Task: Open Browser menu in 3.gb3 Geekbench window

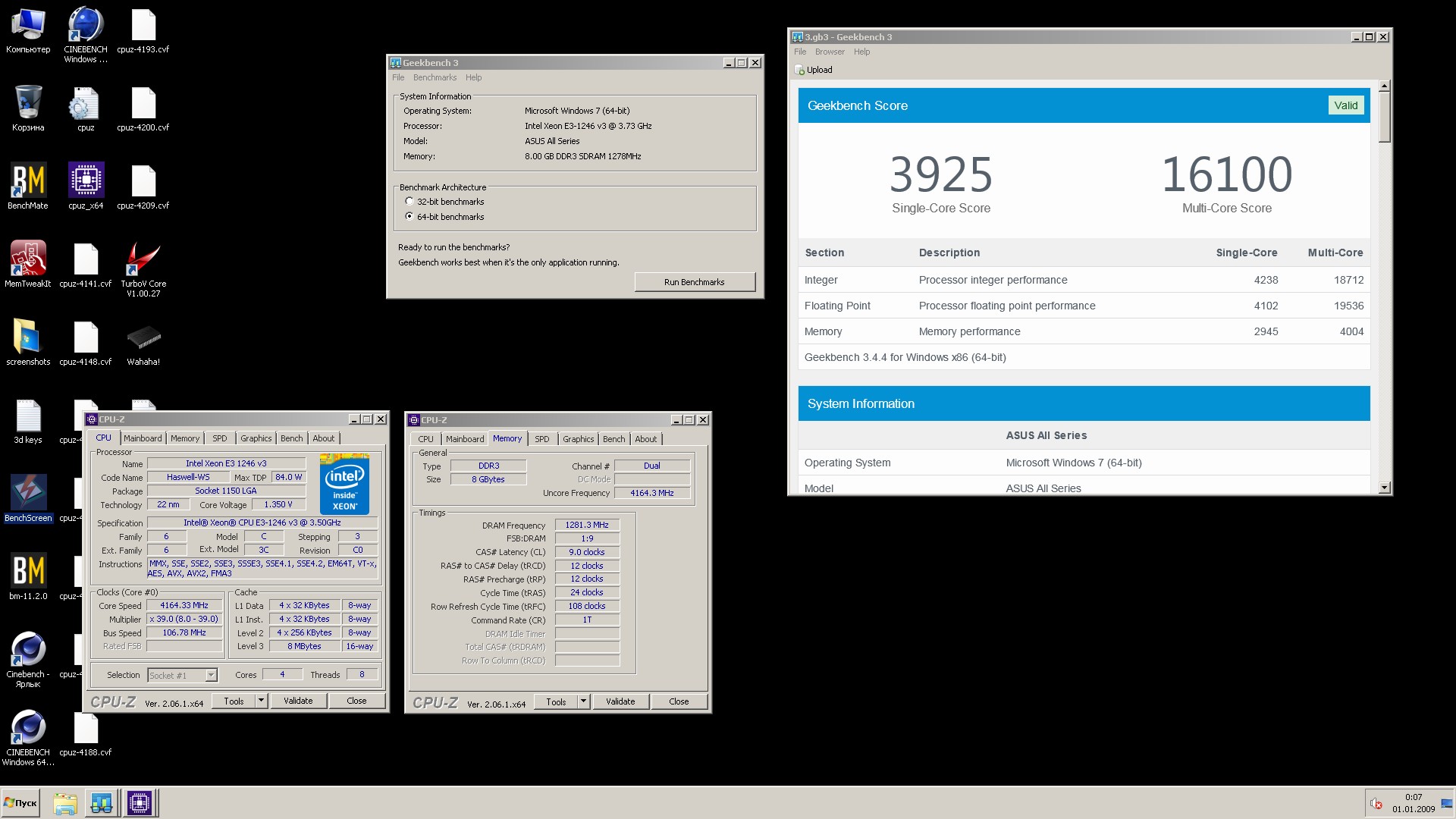Action: (830, 52)
